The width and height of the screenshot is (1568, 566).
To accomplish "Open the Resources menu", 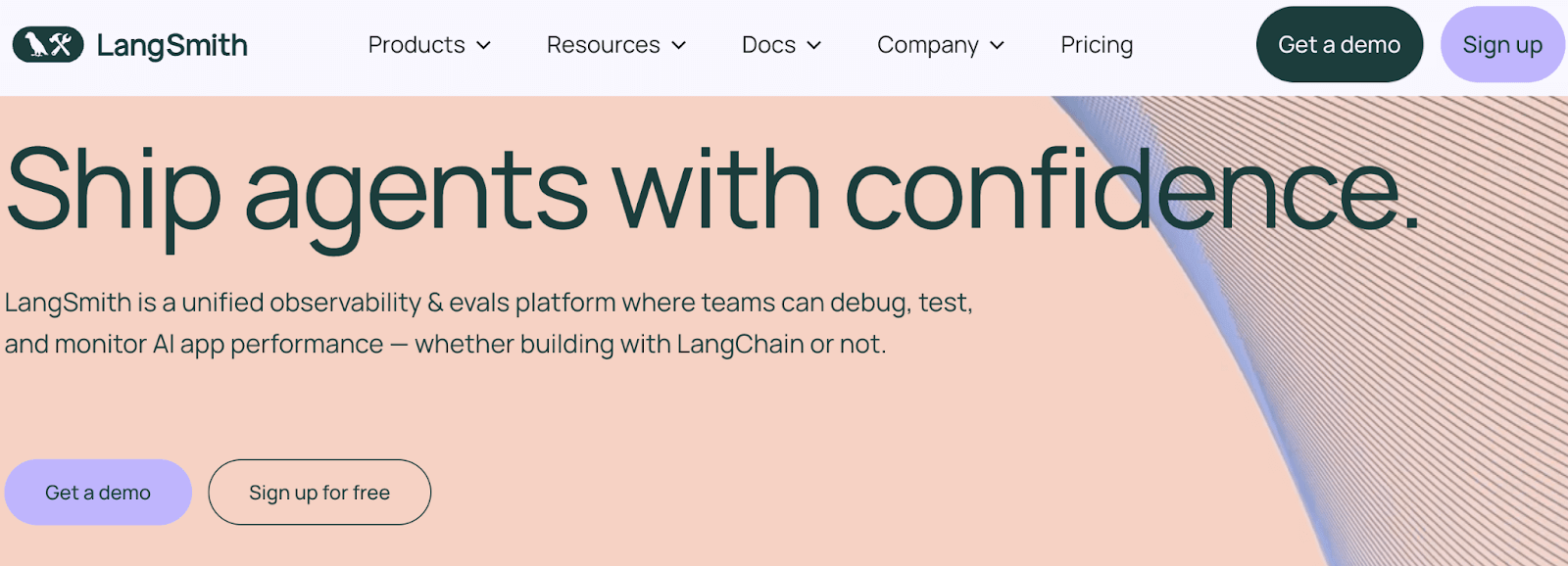I will point(603,45).
